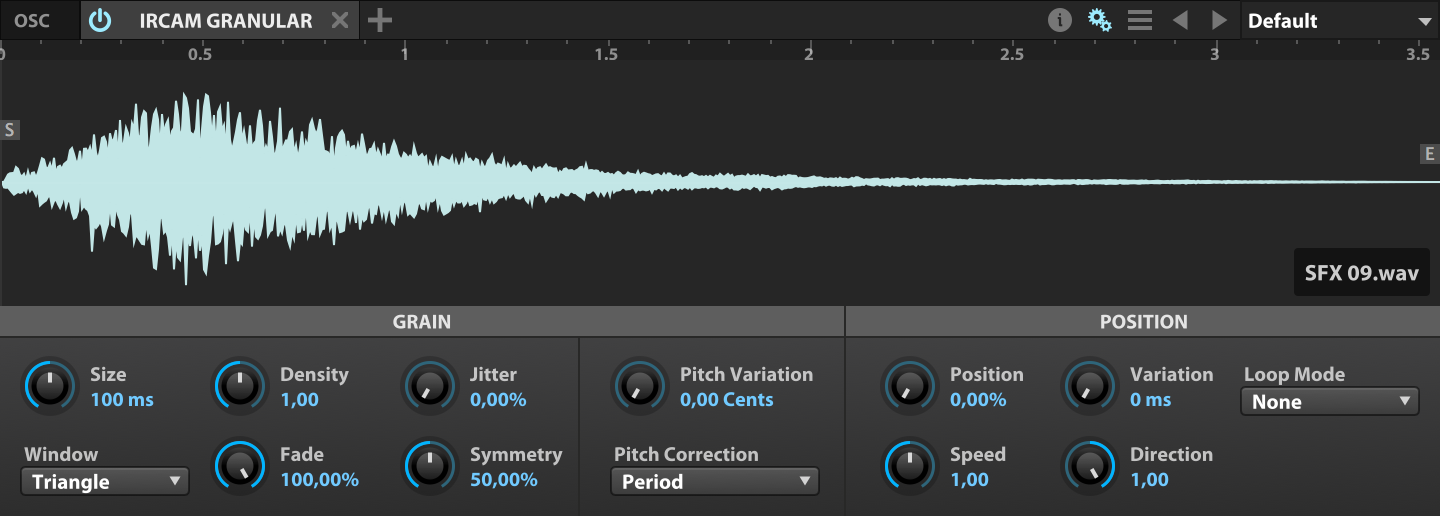Close the IRCAM GRANULAR tab
This screenshot has height=516, width=1440.
(x=340, y=20)
